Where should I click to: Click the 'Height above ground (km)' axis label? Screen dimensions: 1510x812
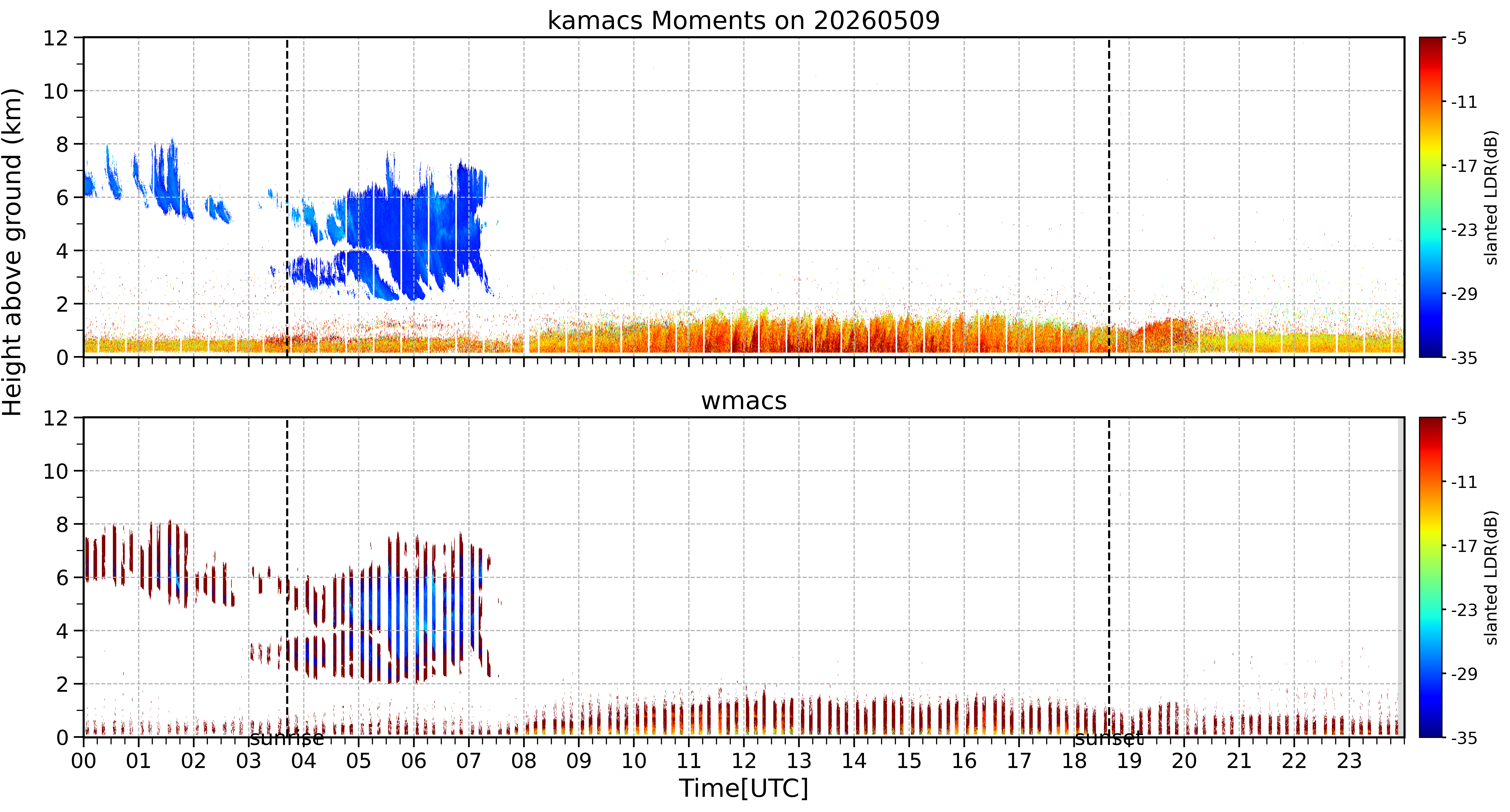pyautogui.click(x=12, y=252)
